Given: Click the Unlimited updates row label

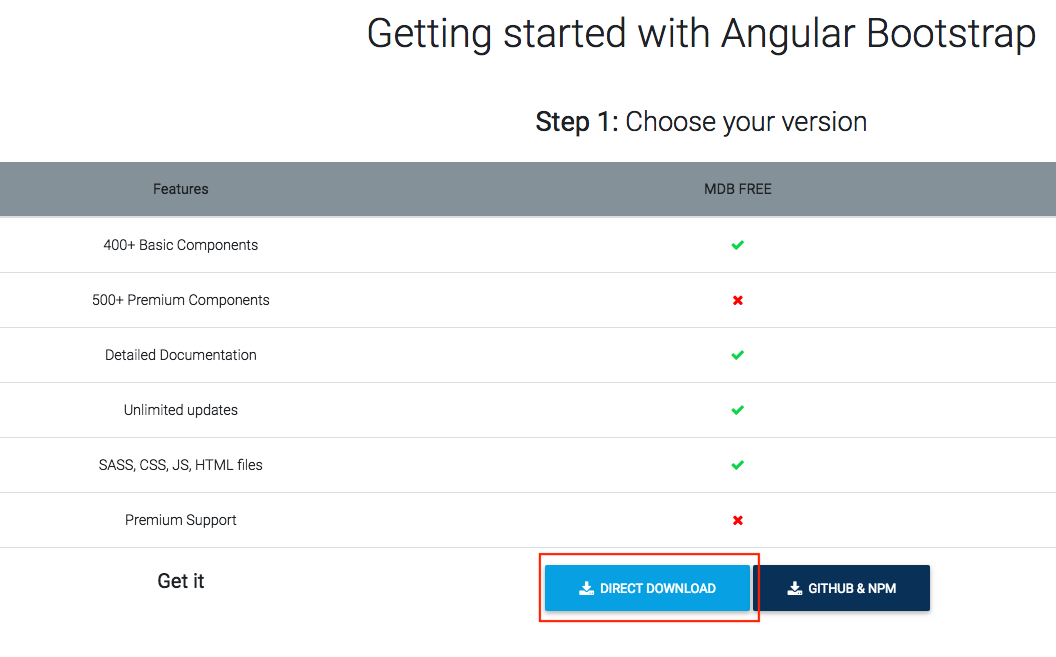Looking at the screenshot, I should coord(180,410).
